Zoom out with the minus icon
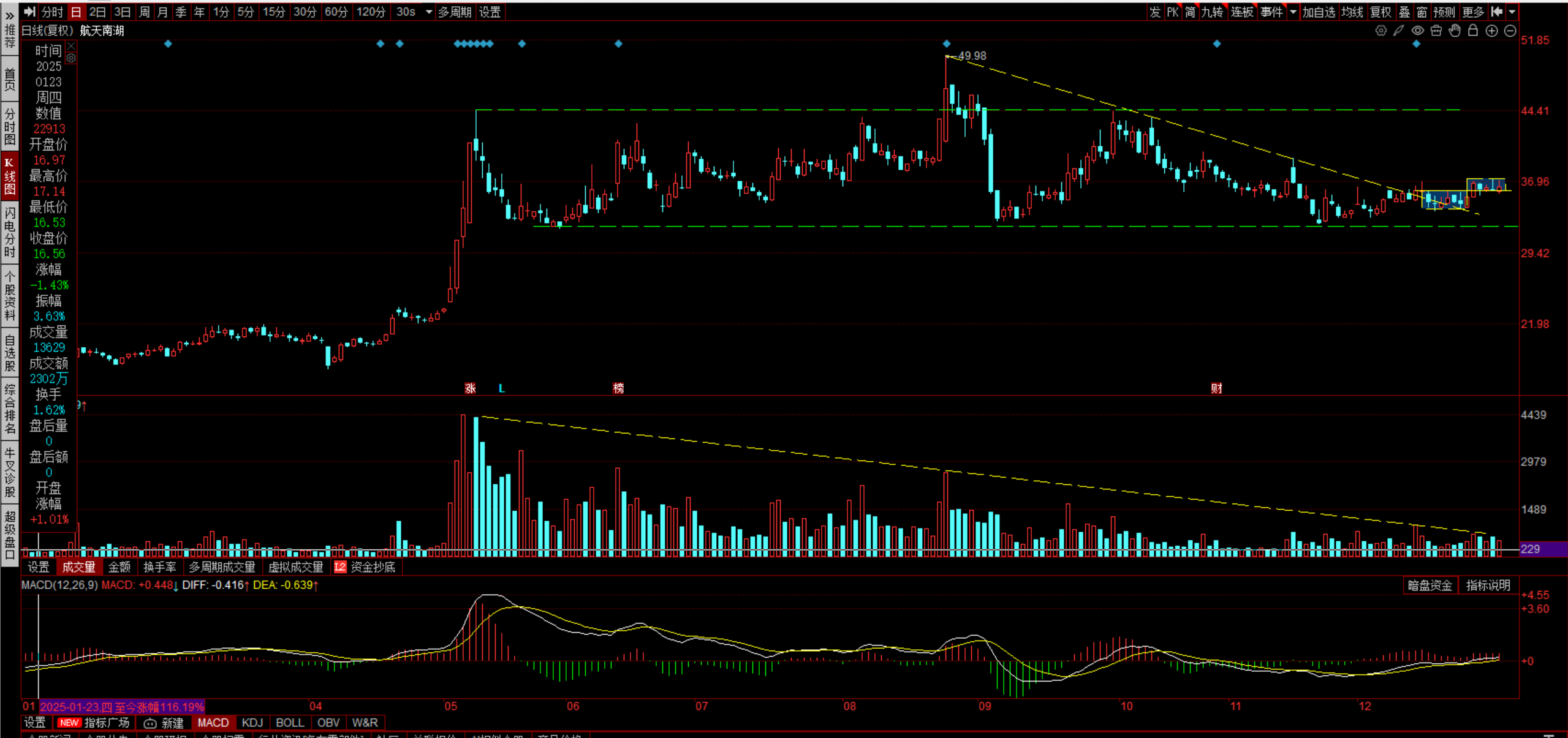The height and width of the screenshot is (738, 1568). [x=1510, y=31]
